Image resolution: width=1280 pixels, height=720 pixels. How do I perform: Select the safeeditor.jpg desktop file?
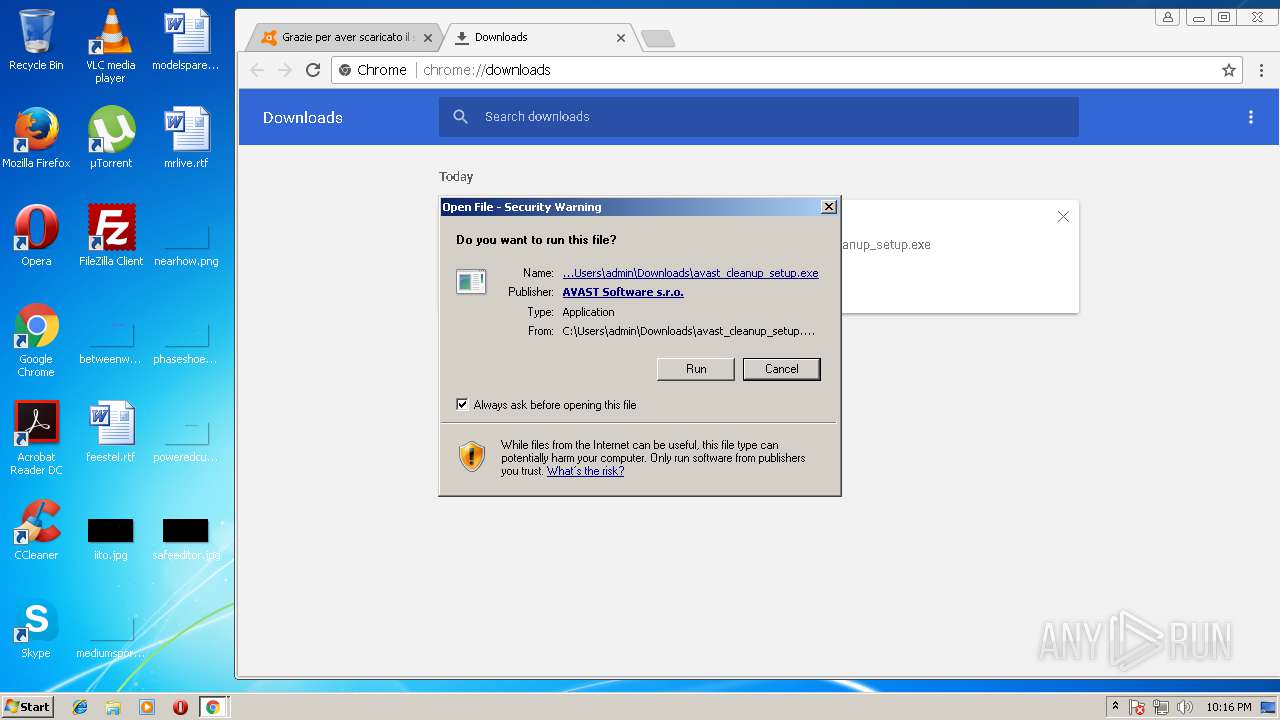pyautogui.click(x=186, y=540)
